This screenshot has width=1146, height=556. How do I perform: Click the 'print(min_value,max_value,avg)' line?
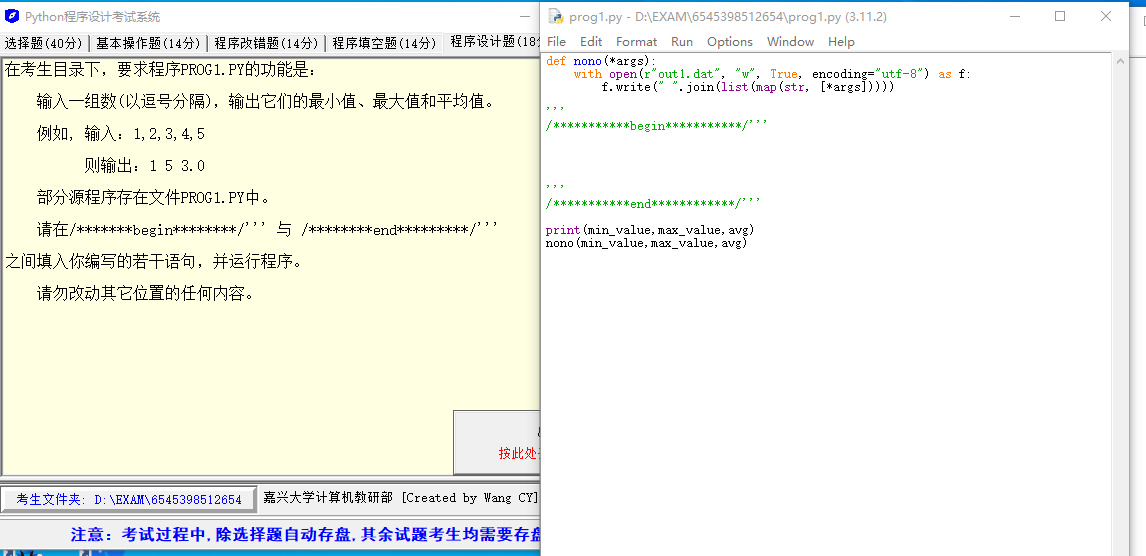pos(650,230)
